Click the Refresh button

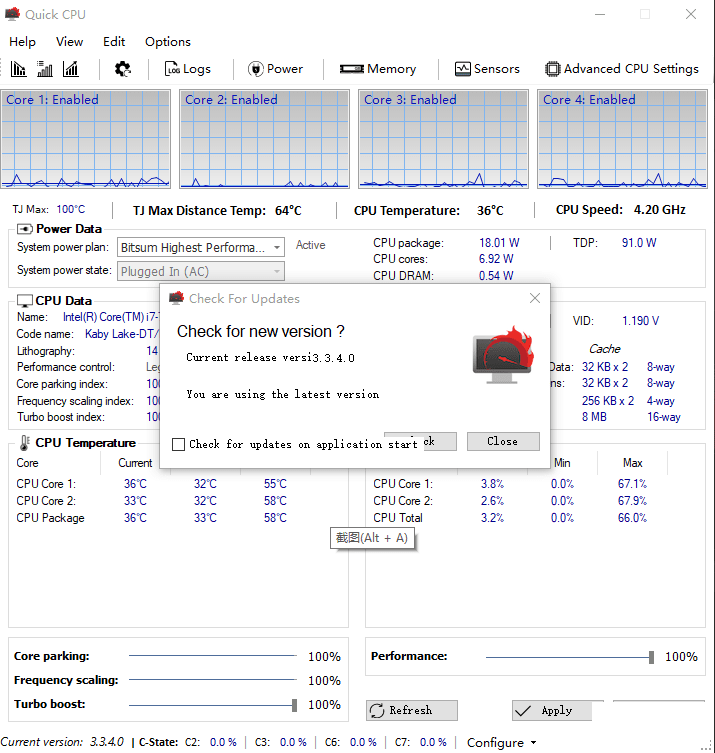tap(412, 710)
